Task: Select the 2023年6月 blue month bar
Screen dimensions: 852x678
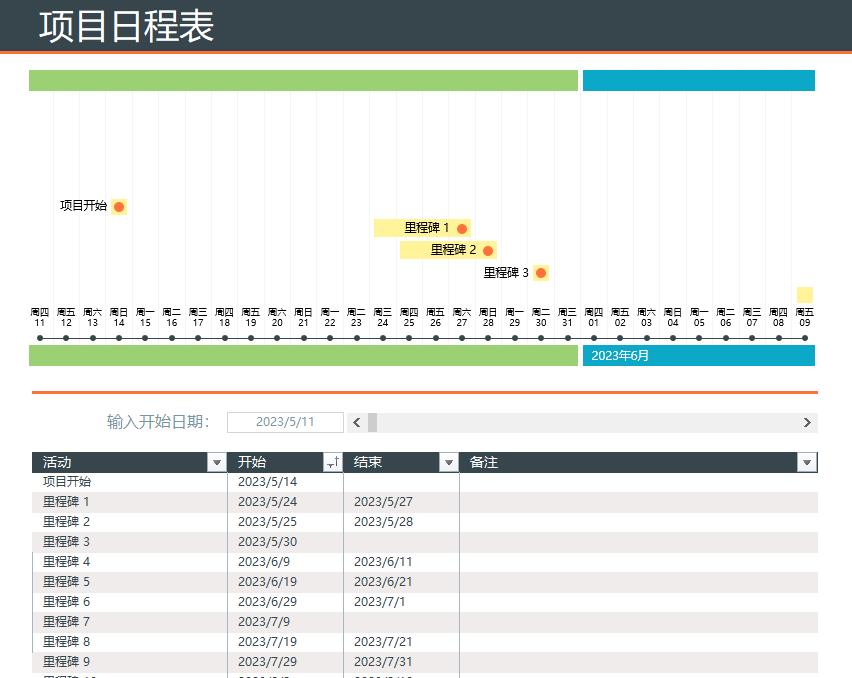Action: 697,356
